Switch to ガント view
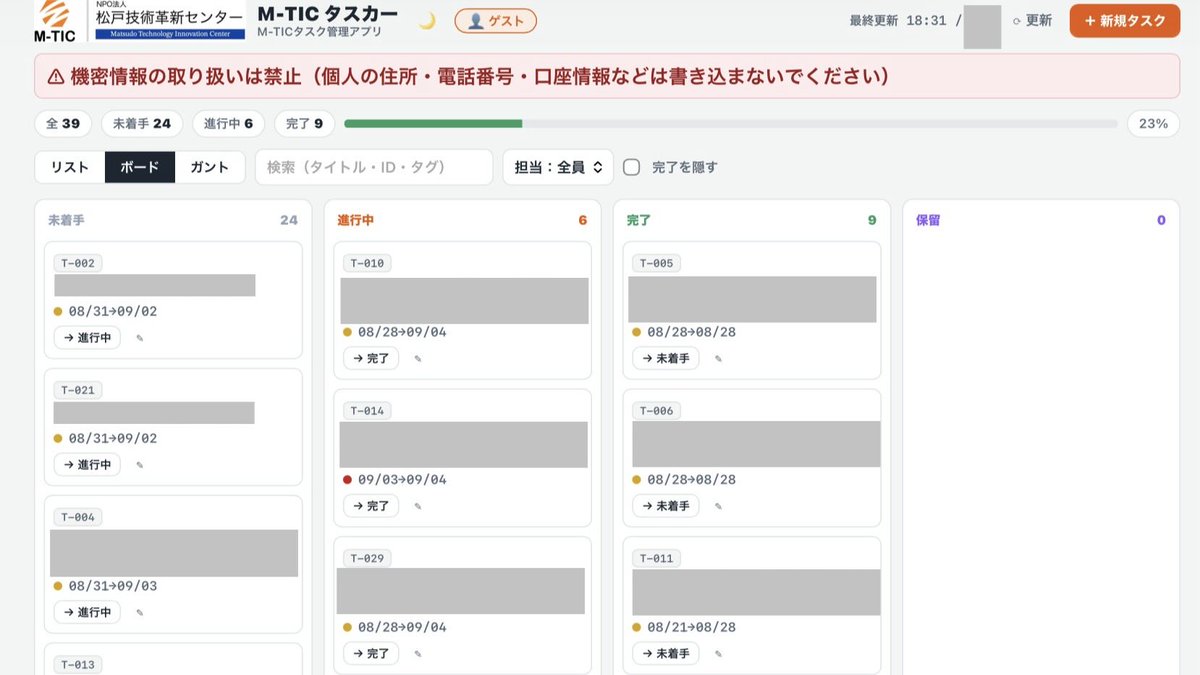 [210, 167]
